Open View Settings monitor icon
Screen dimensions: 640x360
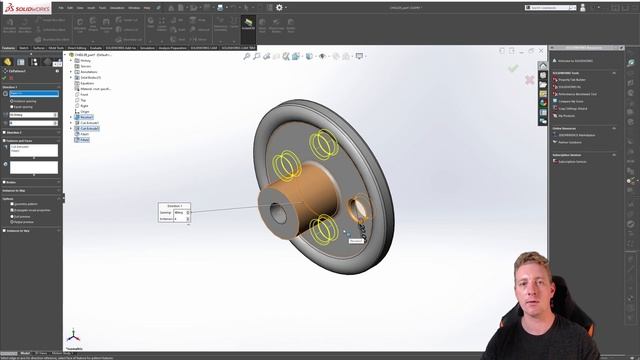click(x=359, y=56)
